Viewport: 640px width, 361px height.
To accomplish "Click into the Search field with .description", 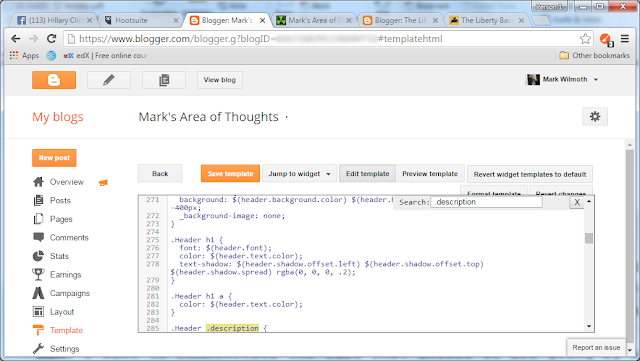I will (486, 202).
